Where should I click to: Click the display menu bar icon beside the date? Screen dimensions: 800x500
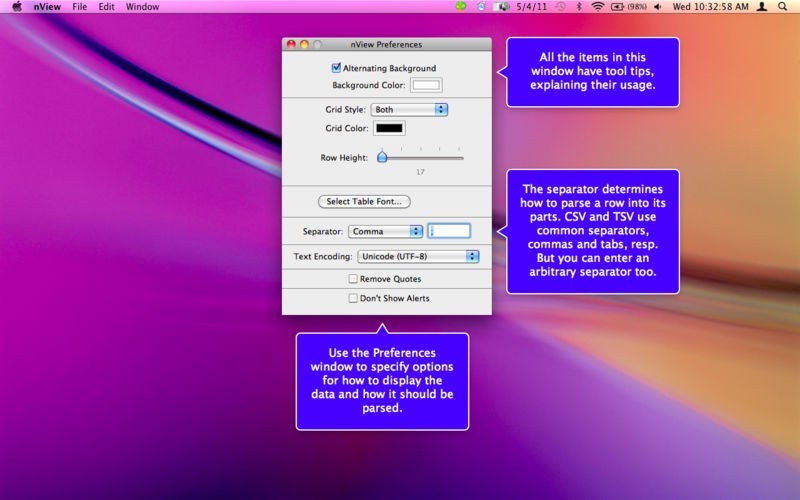(501, 7)
